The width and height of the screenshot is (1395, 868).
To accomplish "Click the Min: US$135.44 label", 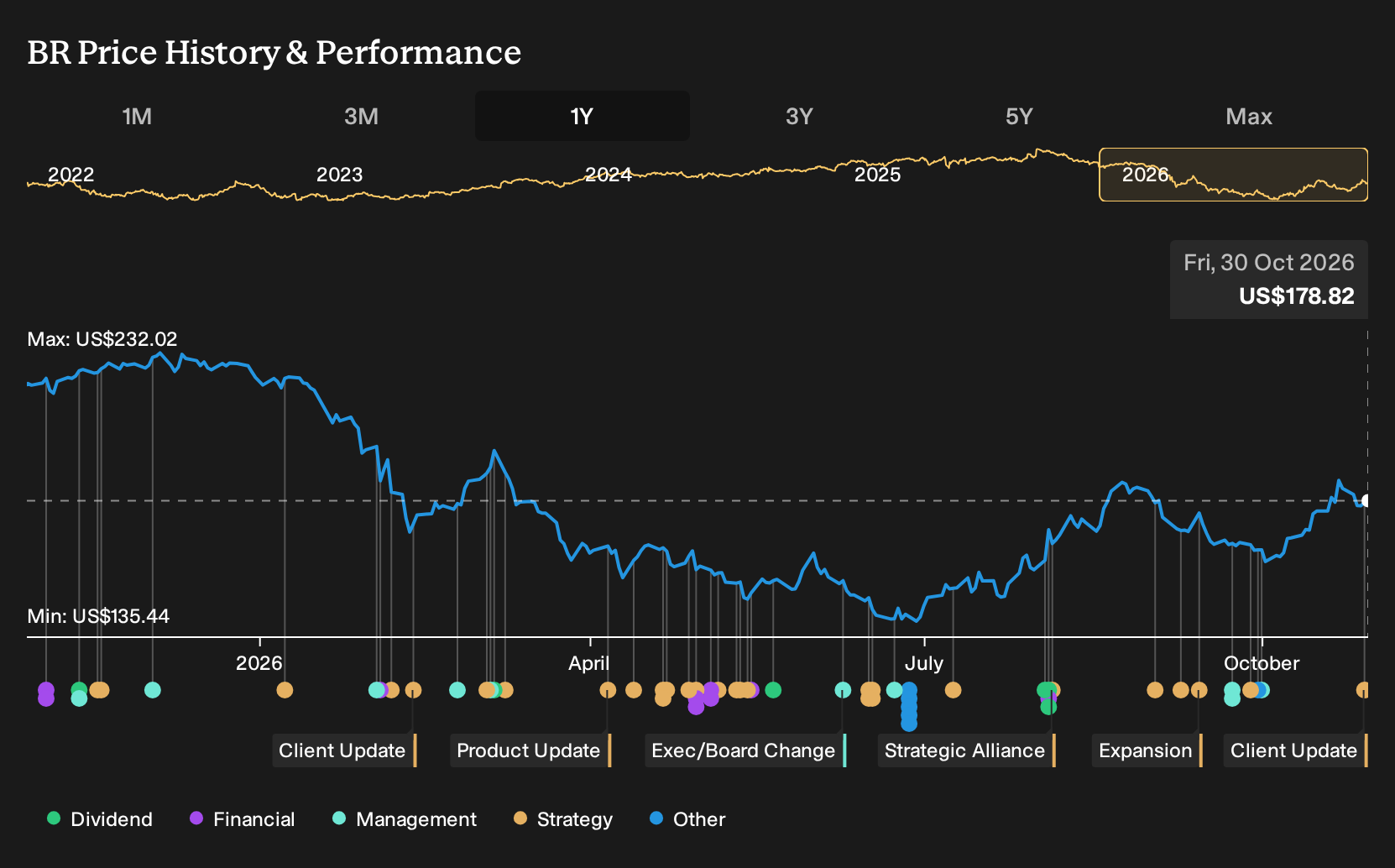I will coord(98,616).
